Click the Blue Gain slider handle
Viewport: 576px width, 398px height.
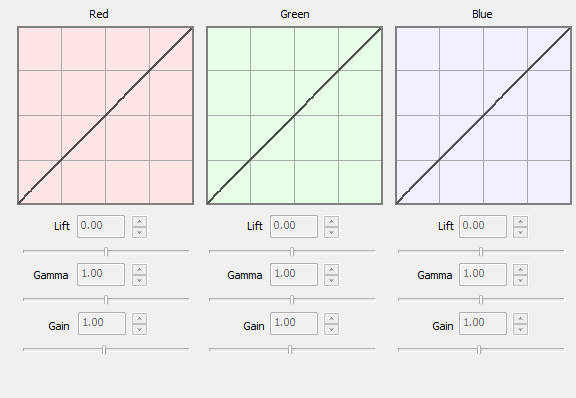pyautogui.click(x=479, y=349)
